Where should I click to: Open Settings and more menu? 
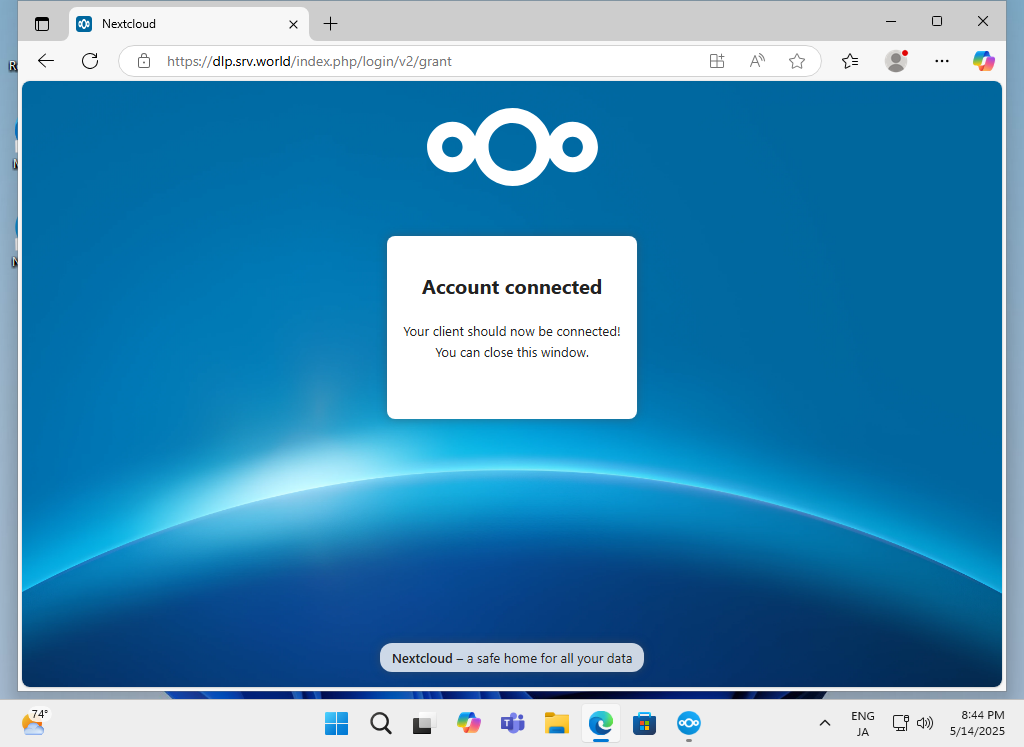click(x=942, y=61)
